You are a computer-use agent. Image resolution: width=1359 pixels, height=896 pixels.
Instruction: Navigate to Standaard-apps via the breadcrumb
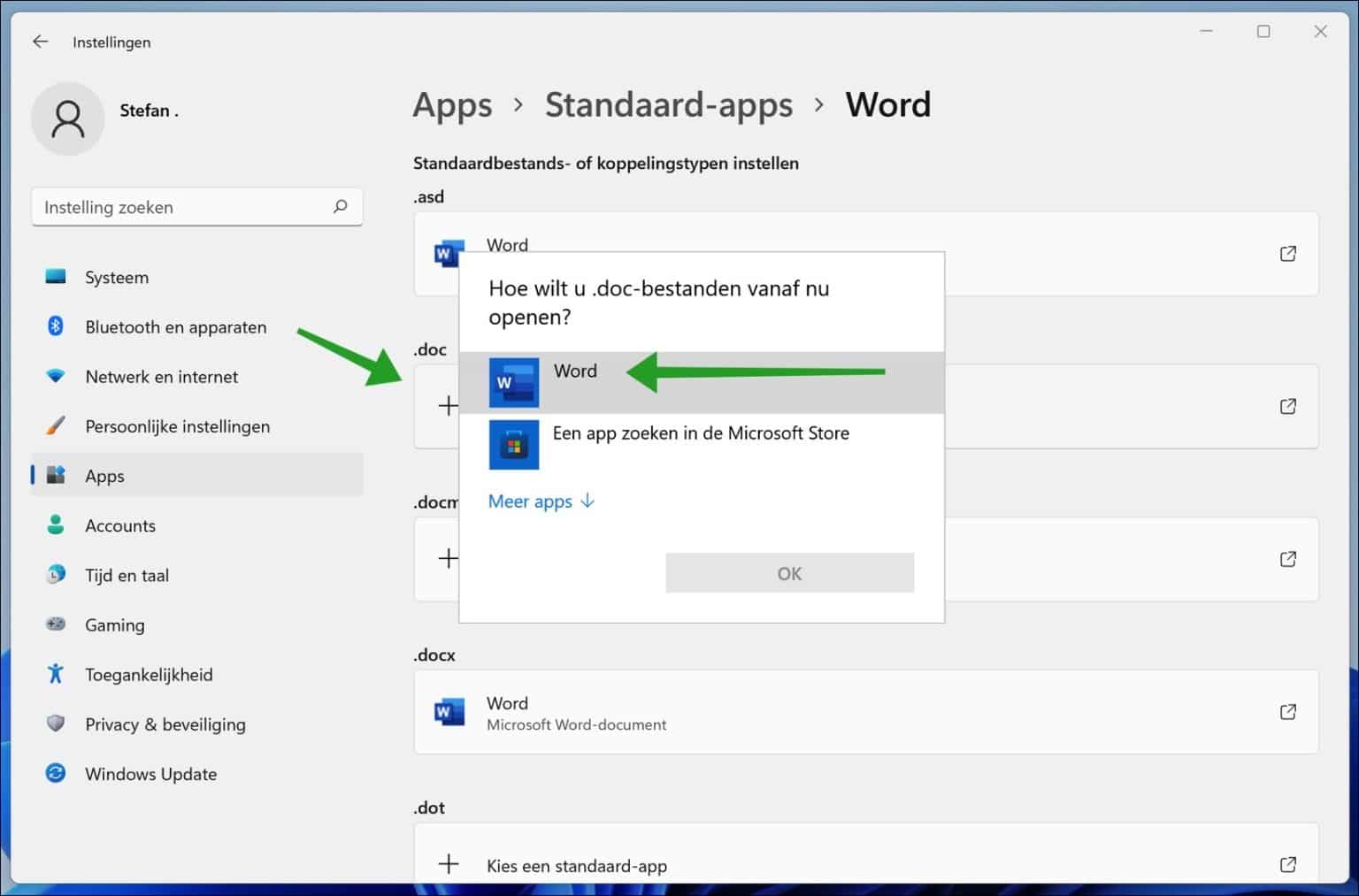click(x=669, y=104)
